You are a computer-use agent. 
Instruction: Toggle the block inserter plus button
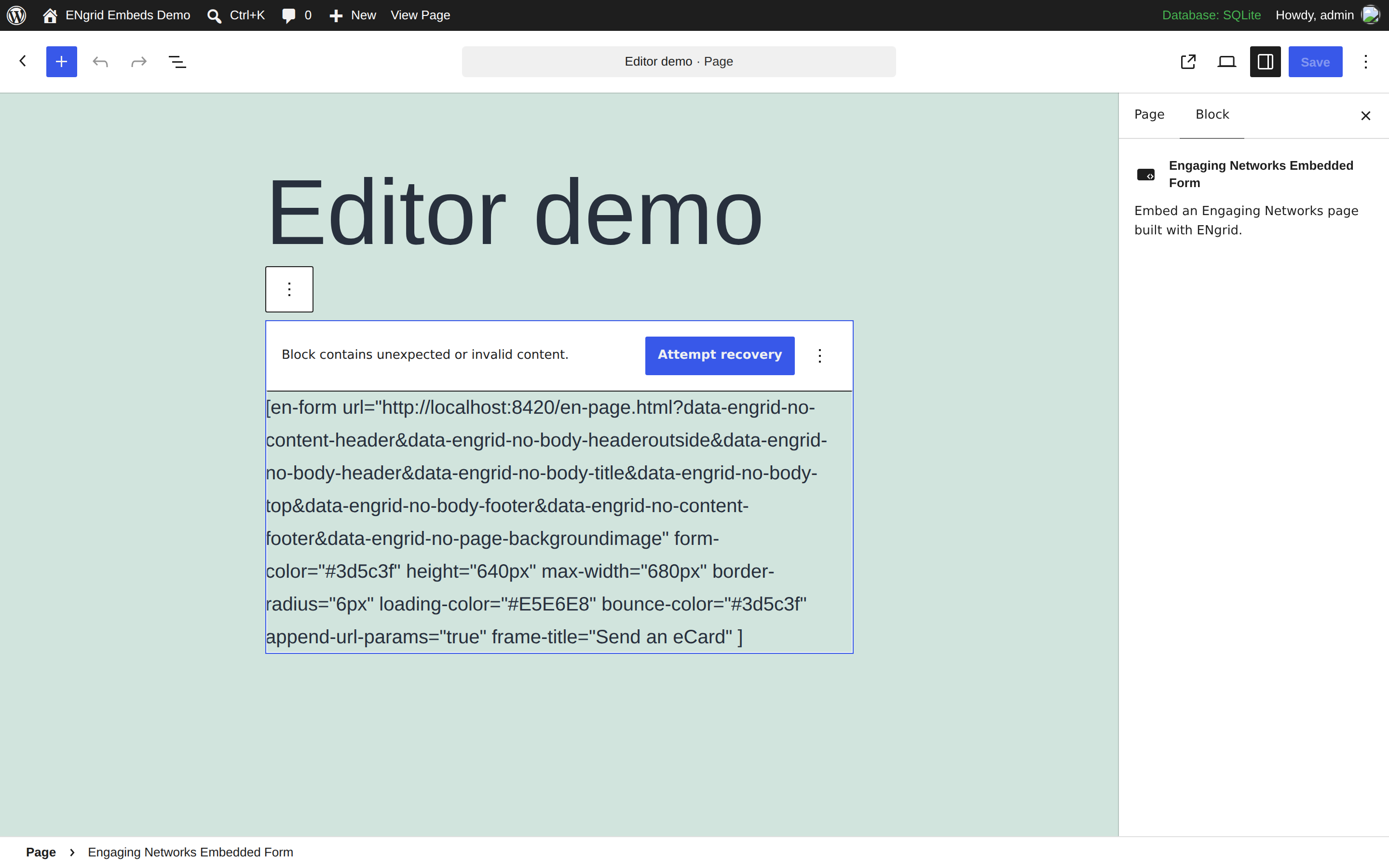pyautogui.click(x=61, y=61)
